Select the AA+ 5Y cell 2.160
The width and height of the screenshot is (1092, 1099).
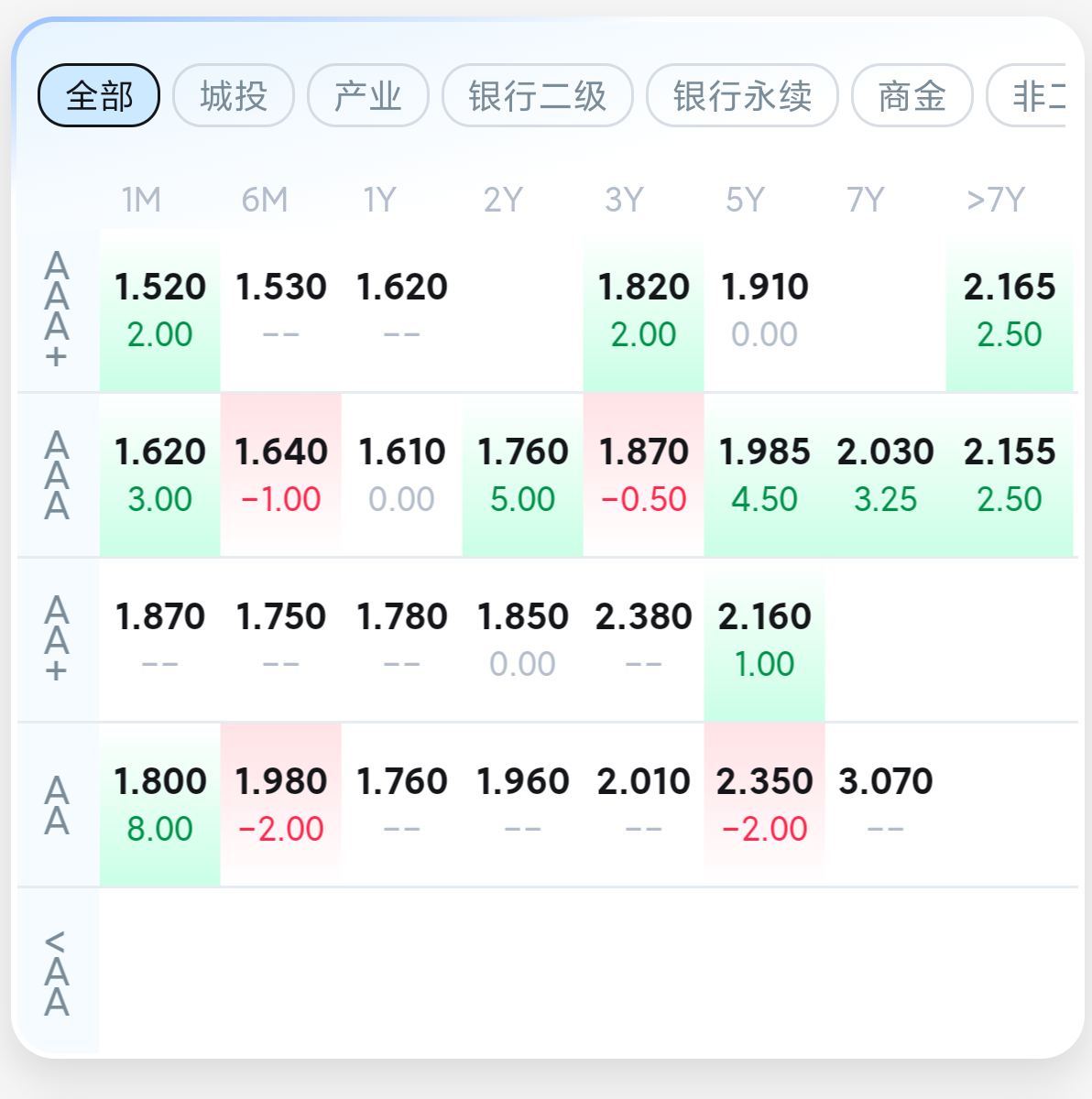(x=764, y=639)
